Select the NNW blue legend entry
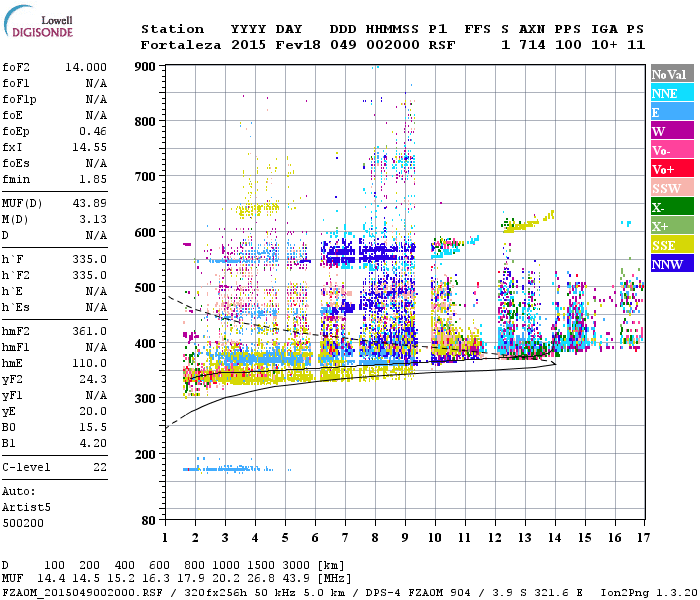This screenshot has height=600, width=700. pos(668,264)
